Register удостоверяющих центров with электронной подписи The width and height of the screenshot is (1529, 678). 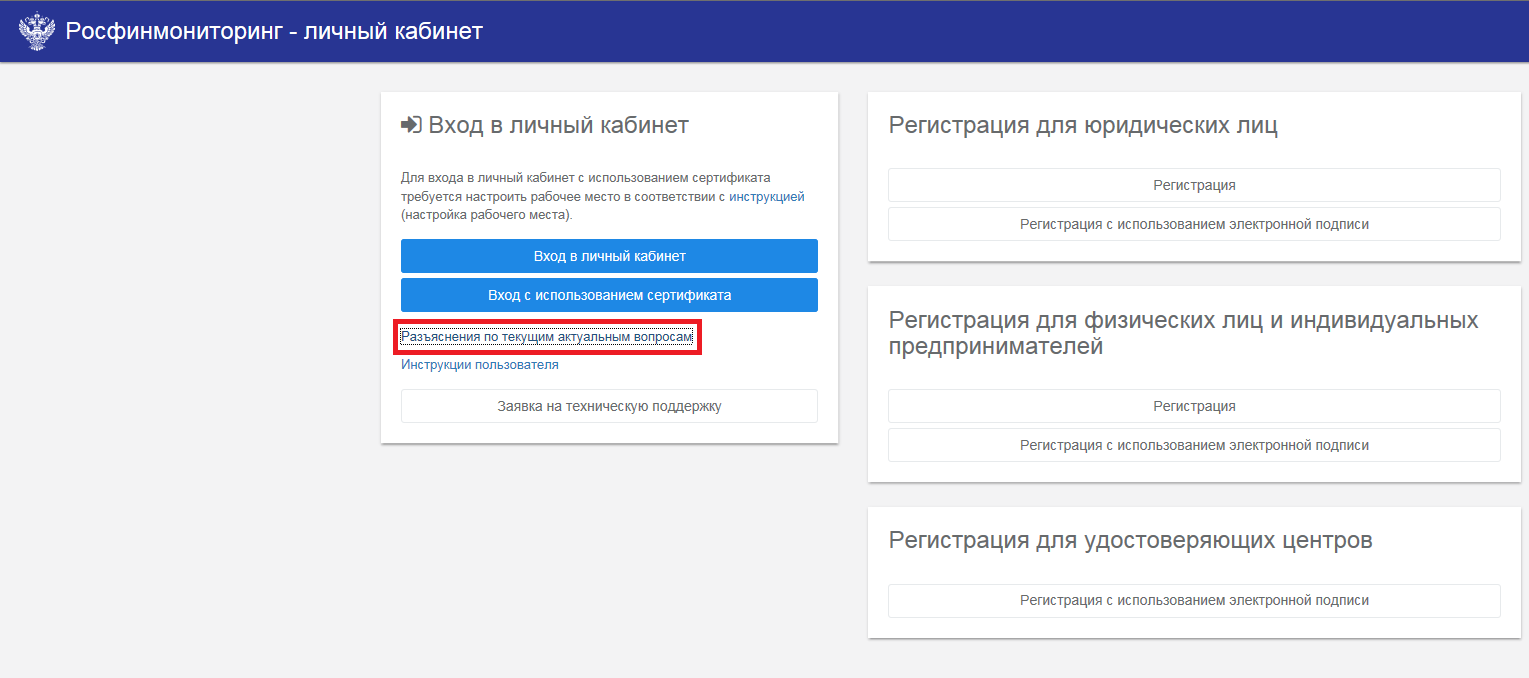[x=1194, y=601]
